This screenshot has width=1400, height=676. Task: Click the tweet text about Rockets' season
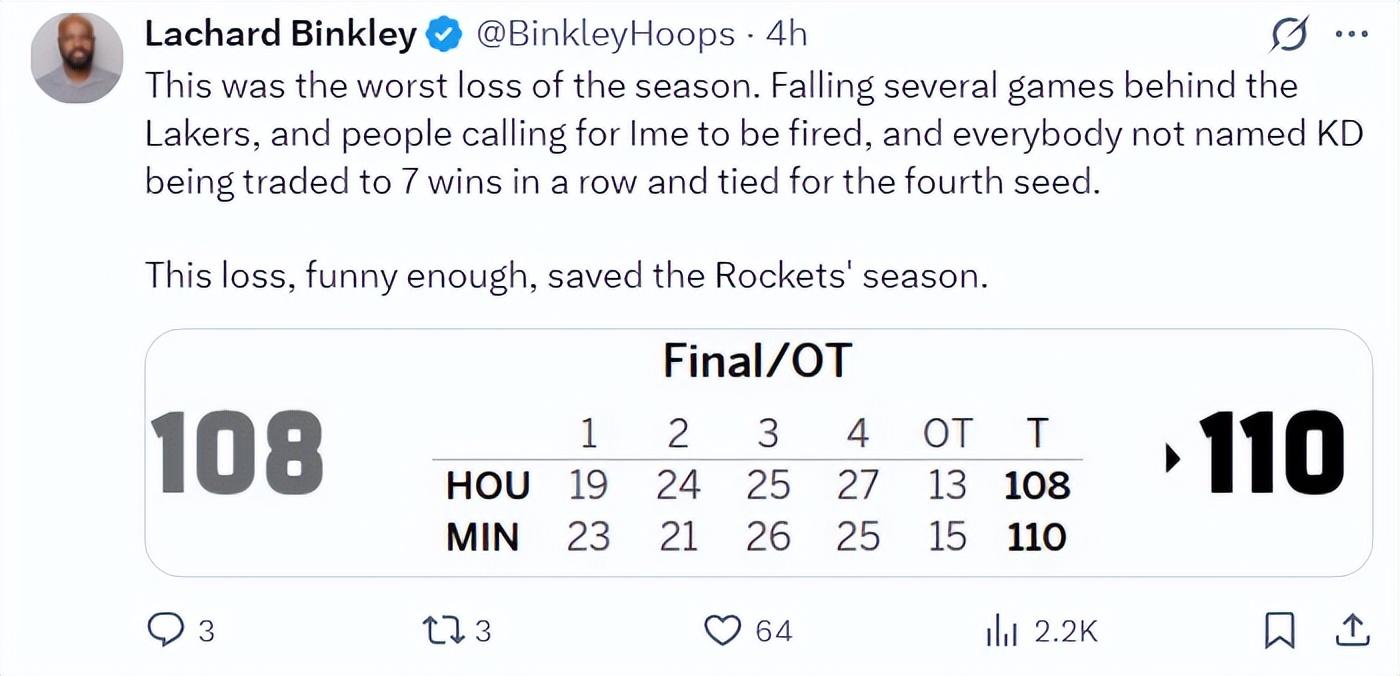coord(566,275)
